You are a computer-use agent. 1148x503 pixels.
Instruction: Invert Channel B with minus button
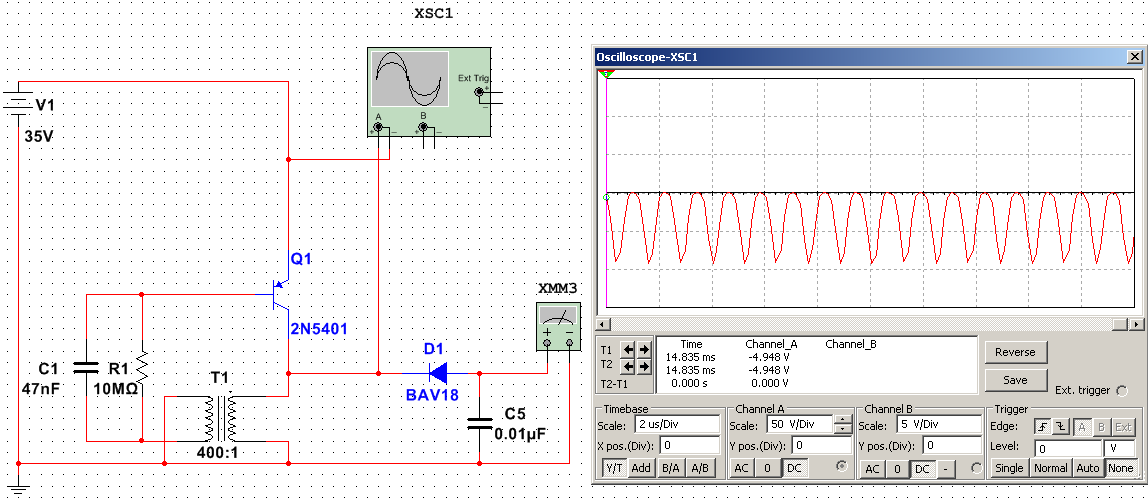[946, 469]
